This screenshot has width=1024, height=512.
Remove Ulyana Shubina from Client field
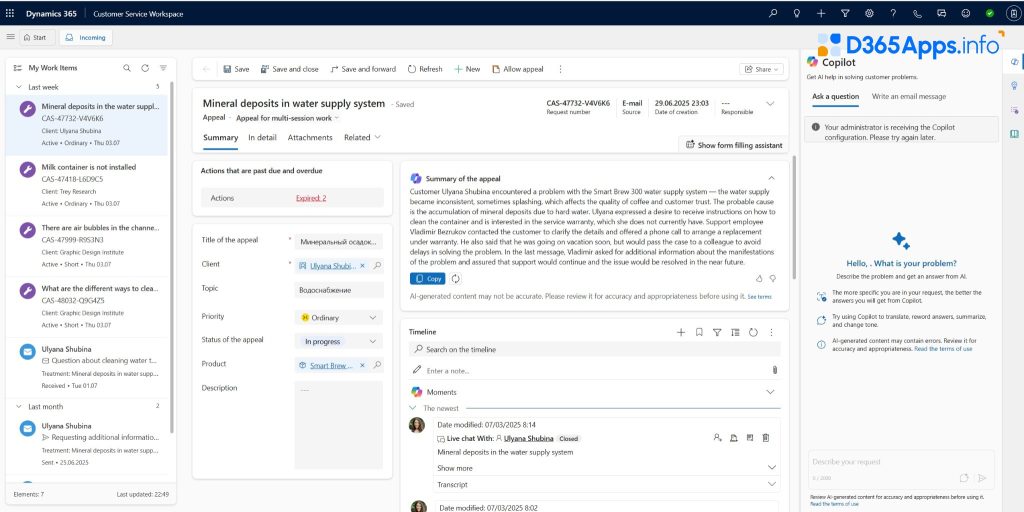coord(362,266)
